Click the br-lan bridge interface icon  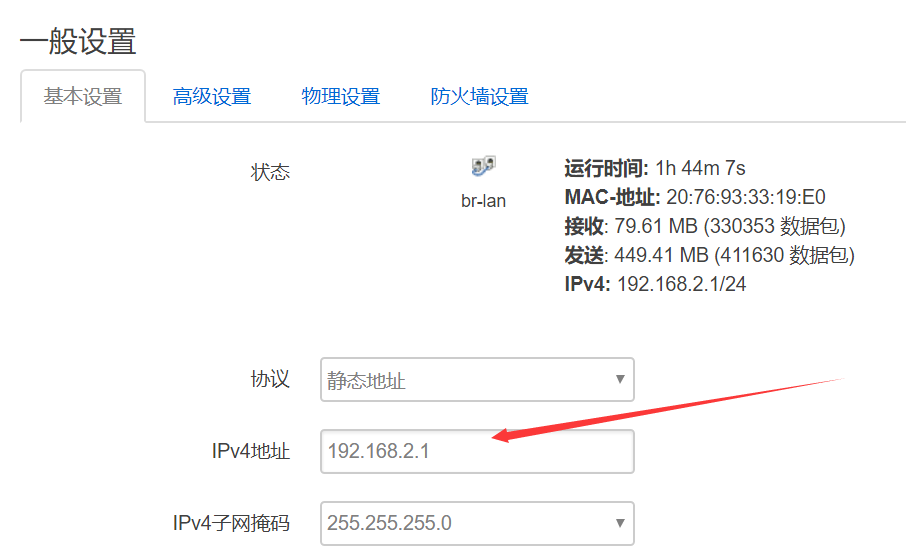tap(483, 166)
